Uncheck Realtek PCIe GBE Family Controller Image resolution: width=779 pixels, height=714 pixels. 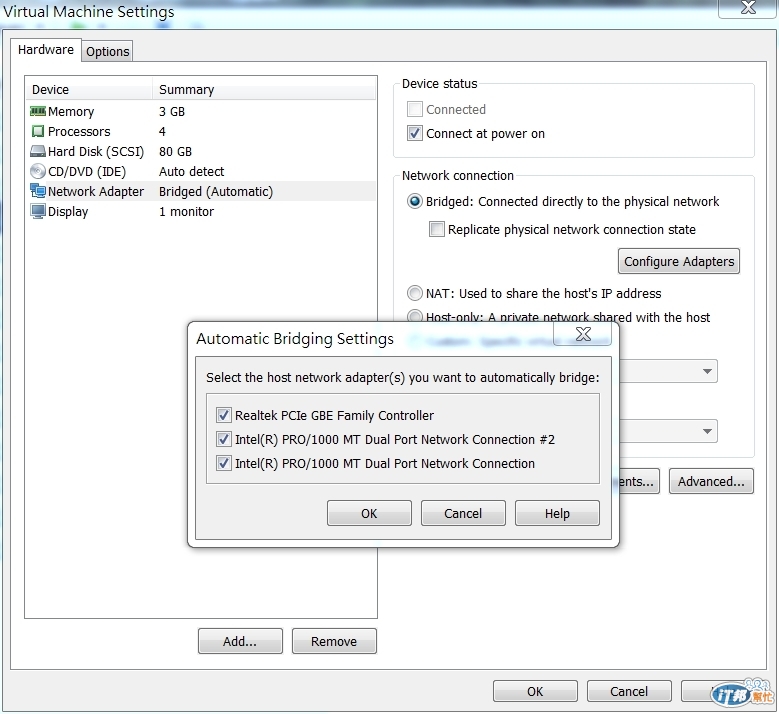click(224, 415)
